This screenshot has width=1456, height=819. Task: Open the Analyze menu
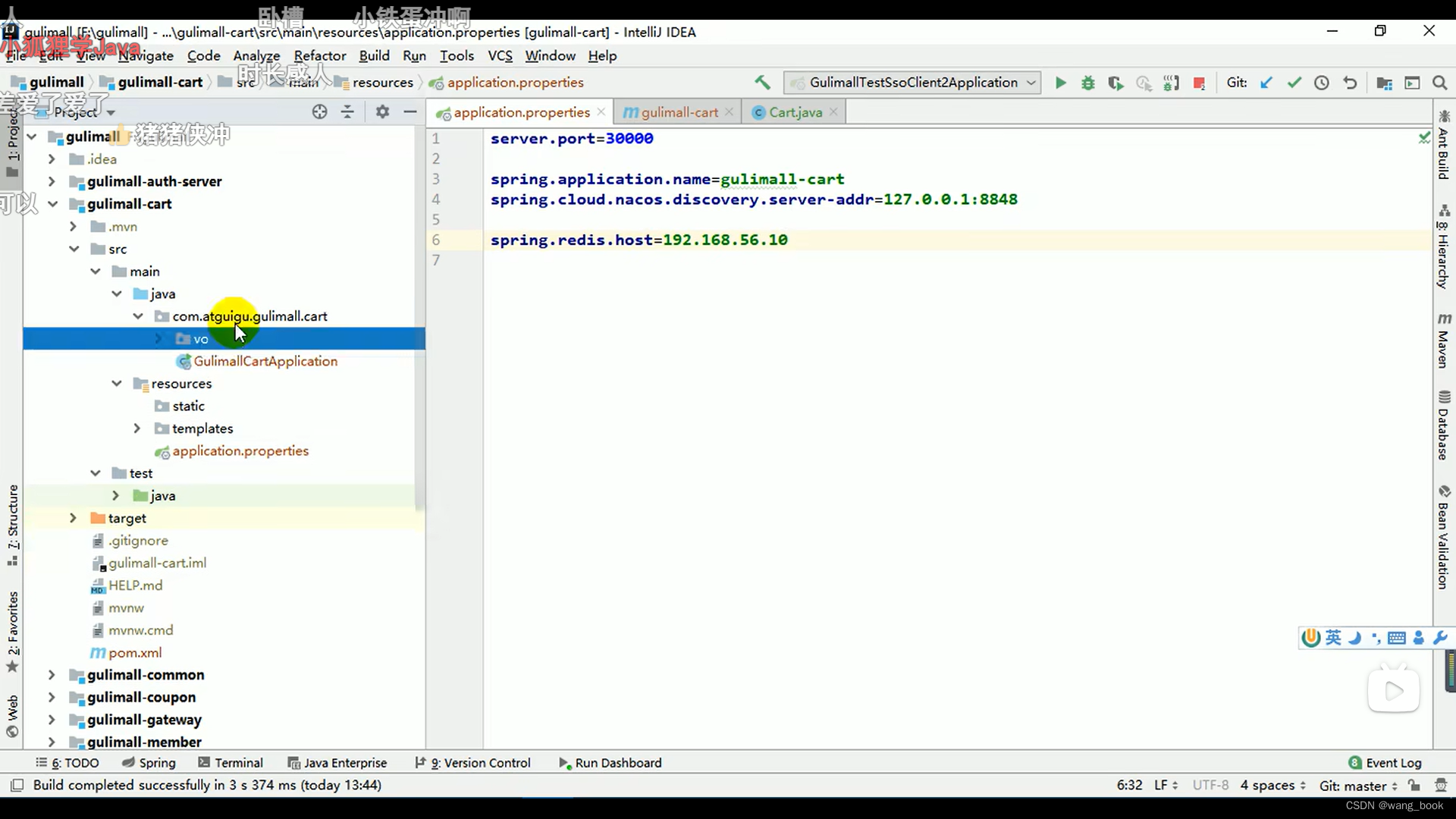[x=256, y=55]
